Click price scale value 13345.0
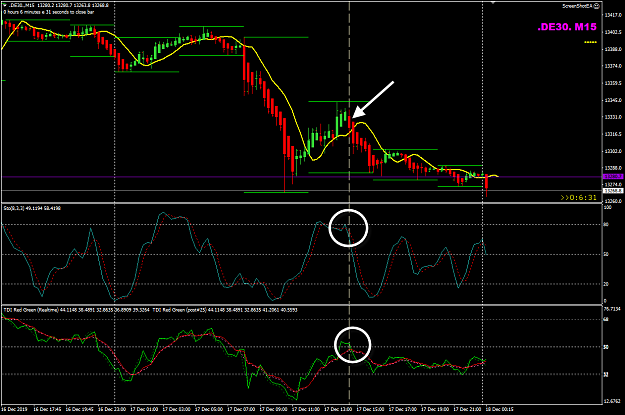The width and height of the screenshot is (625, 415). point(613,100)
